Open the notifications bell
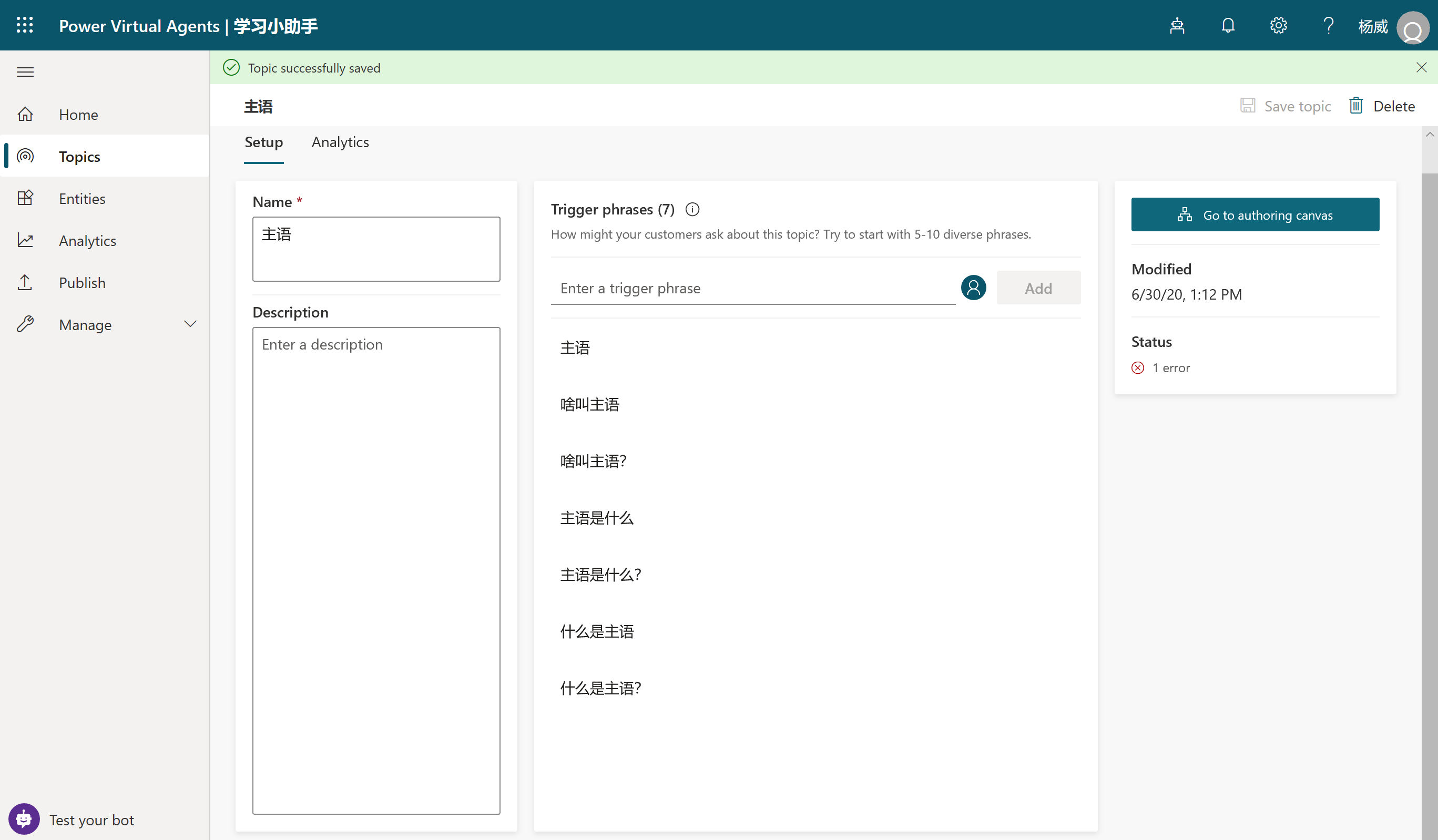 (x=1228, y=26)
